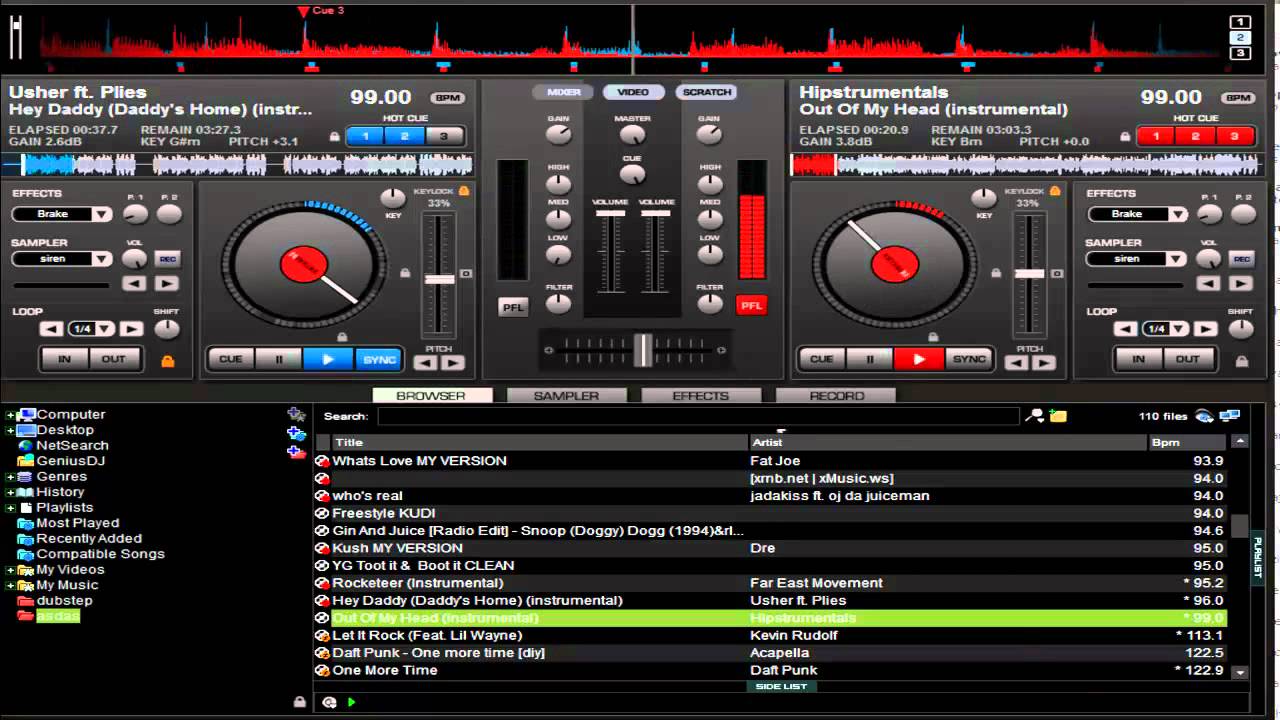The width and height of the screenshot is (1280, 720).
Task: Click the add virtual folder red icon
Action: coord(296,452)
